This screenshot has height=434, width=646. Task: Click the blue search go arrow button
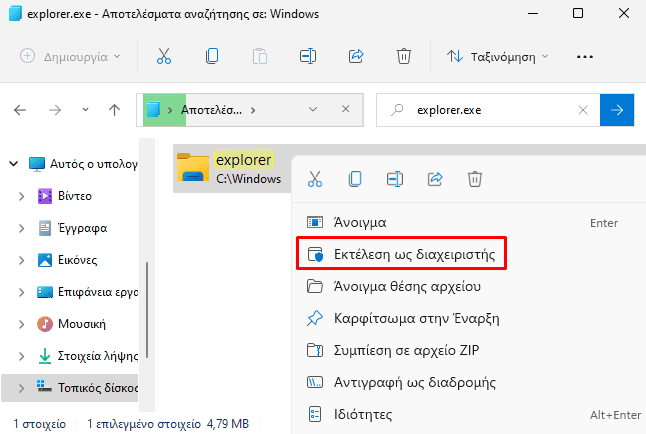pyautogui.click(x=617, y=110)
